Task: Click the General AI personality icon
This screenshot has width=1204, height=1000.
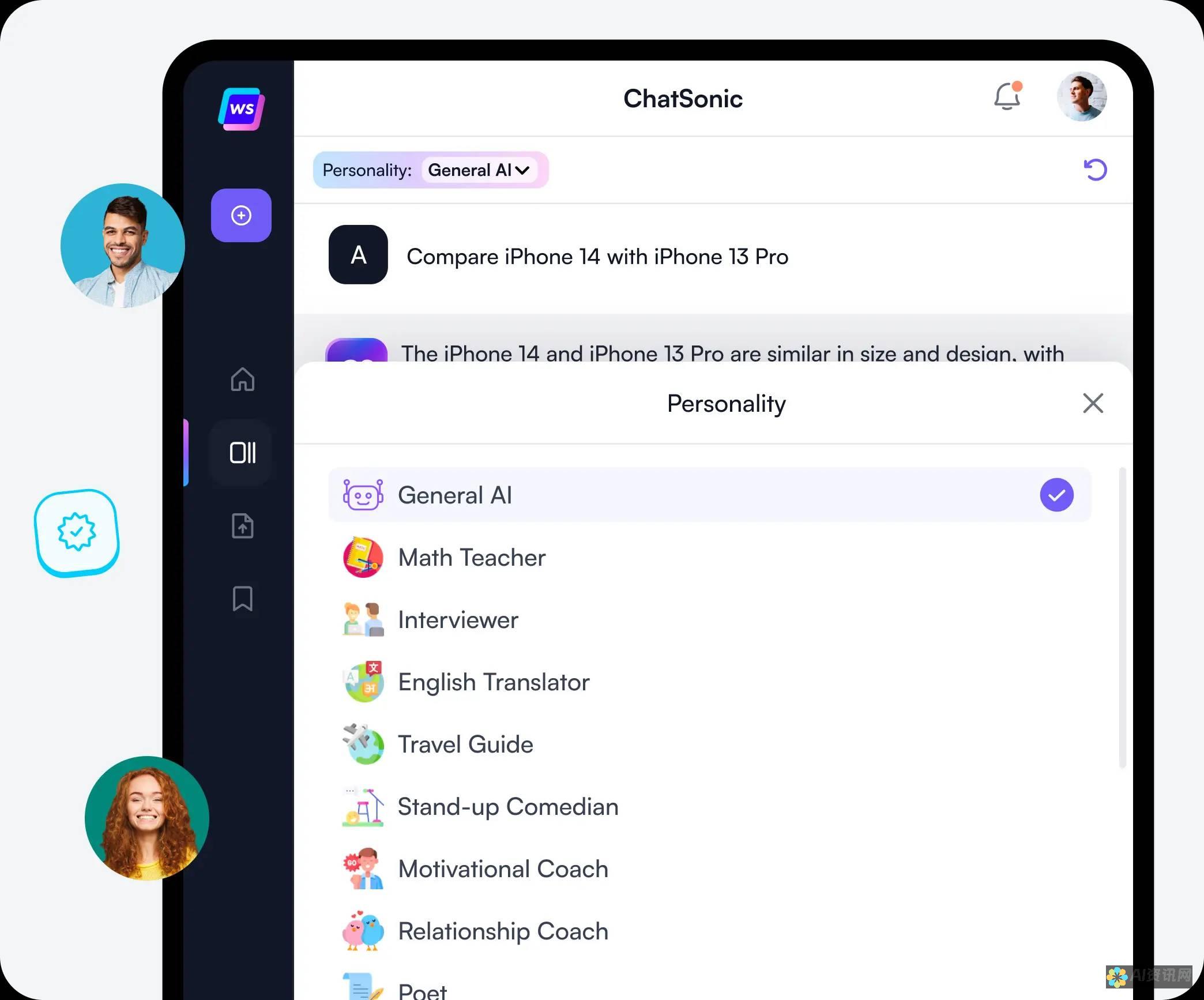Action: pos(363,494)
